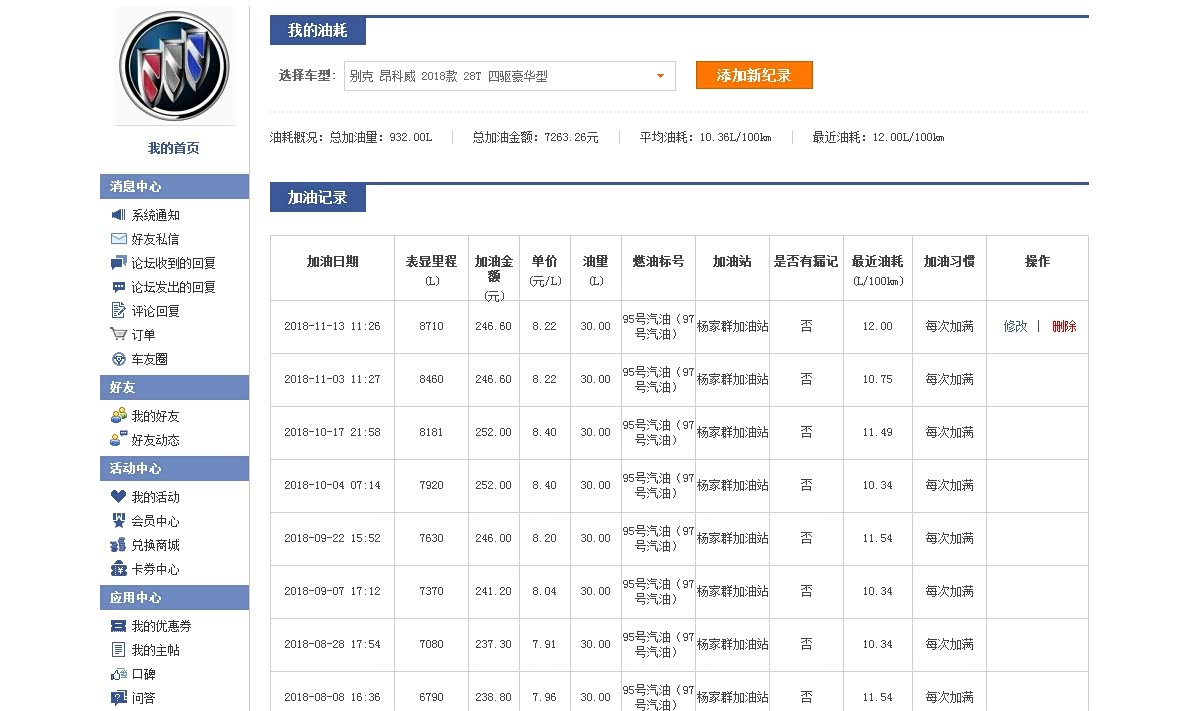The height and width of the screenshot is (711, 1179).
Task: Click the orange add new record button
Action: point(754,76)
